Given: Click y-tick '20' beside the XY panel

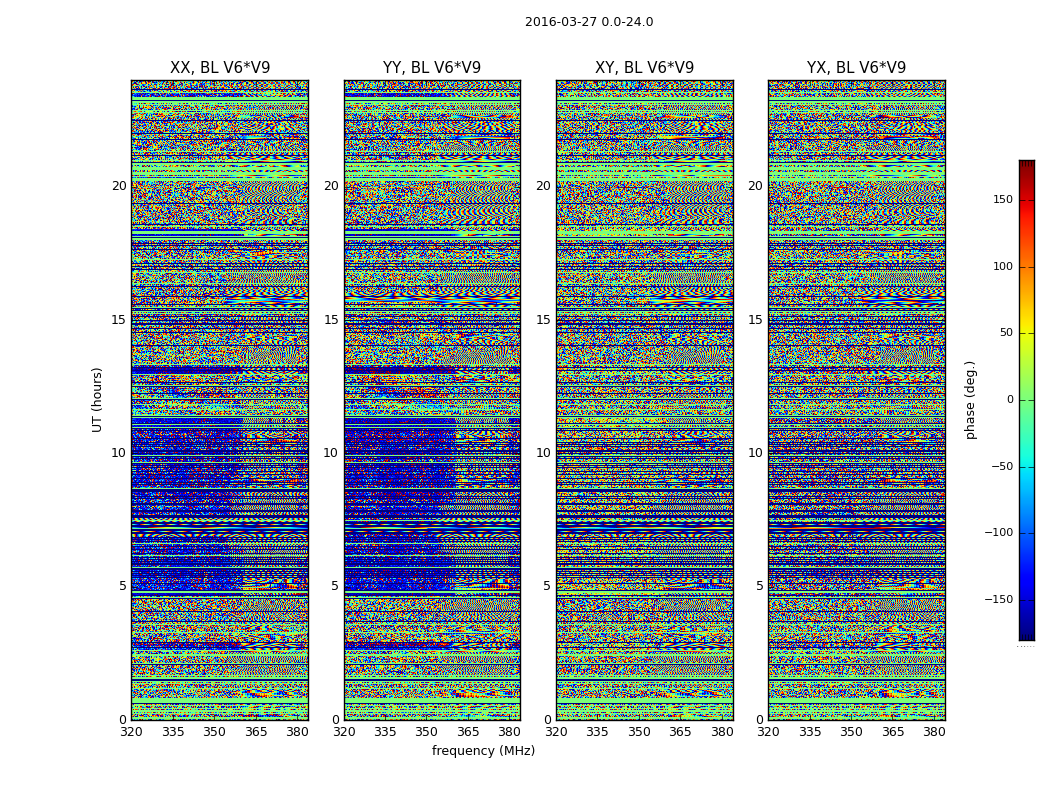Looking at the screenshot, I should [544, 186].
